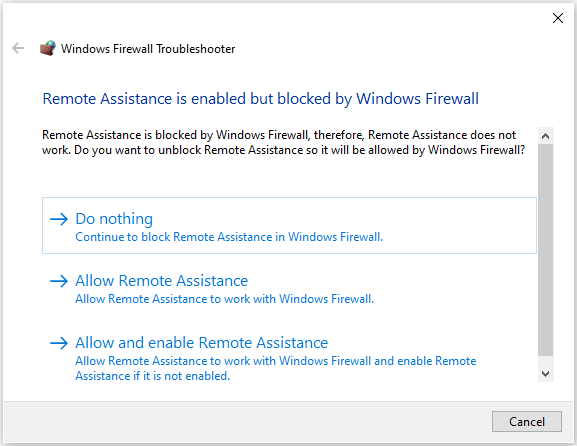Click the arrow icon beside Do nothing
Image resolution: width=577 pixels, height=446 pixels.
[59, 219]
